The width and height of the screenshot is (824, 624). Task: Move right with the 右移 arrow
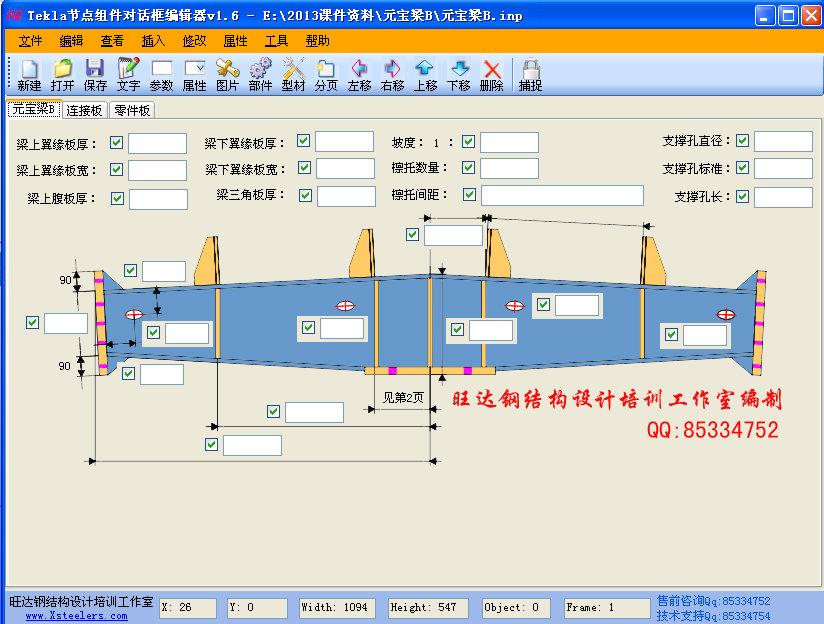coord(393,75)
